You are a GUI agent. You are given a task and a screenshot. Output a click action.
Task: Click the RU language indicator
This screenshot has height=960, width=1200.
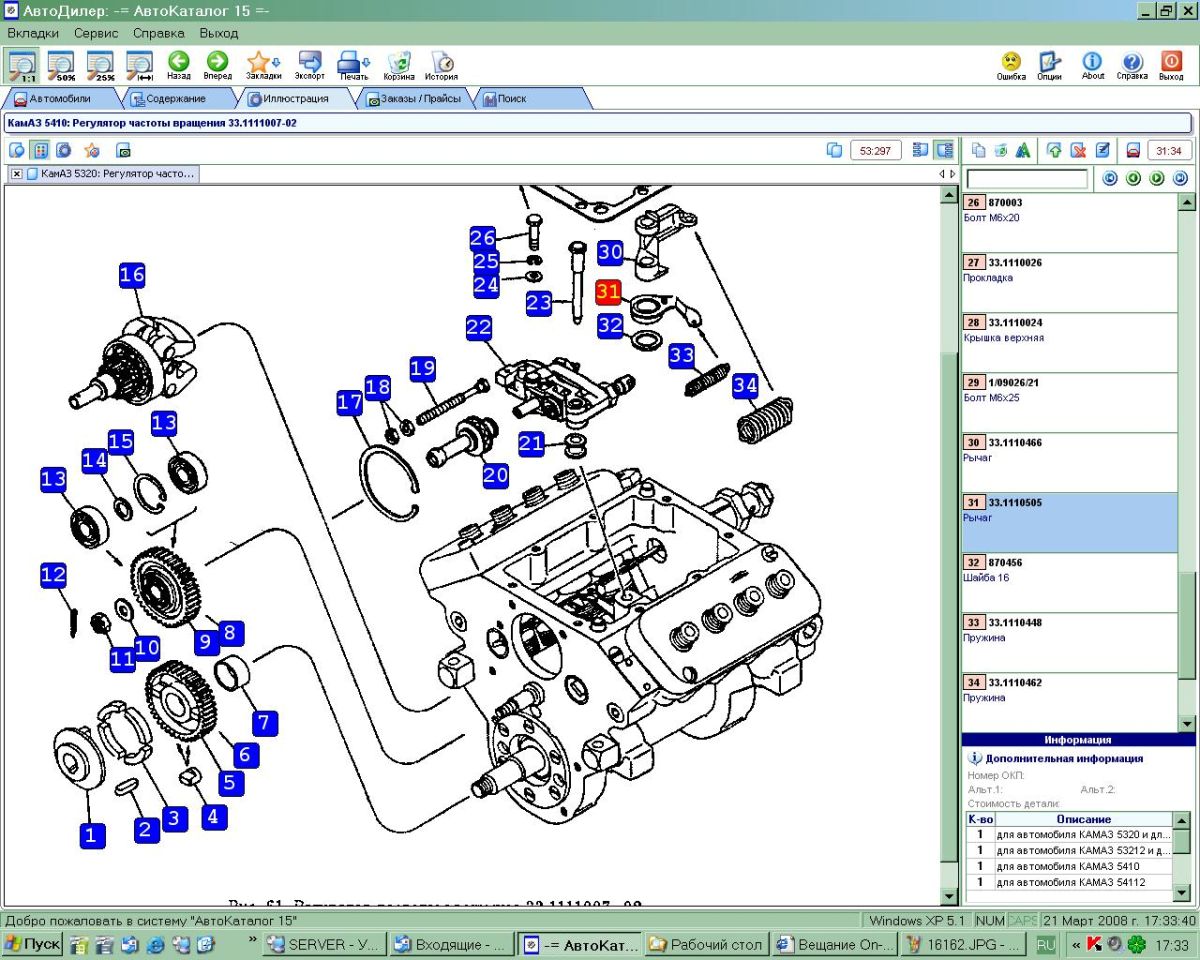[x=1045, y=944]
